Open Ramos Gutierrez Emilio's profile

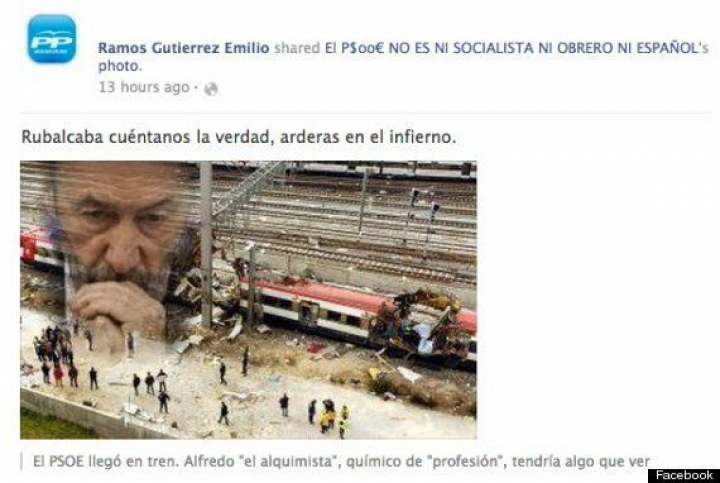(184, 48)
